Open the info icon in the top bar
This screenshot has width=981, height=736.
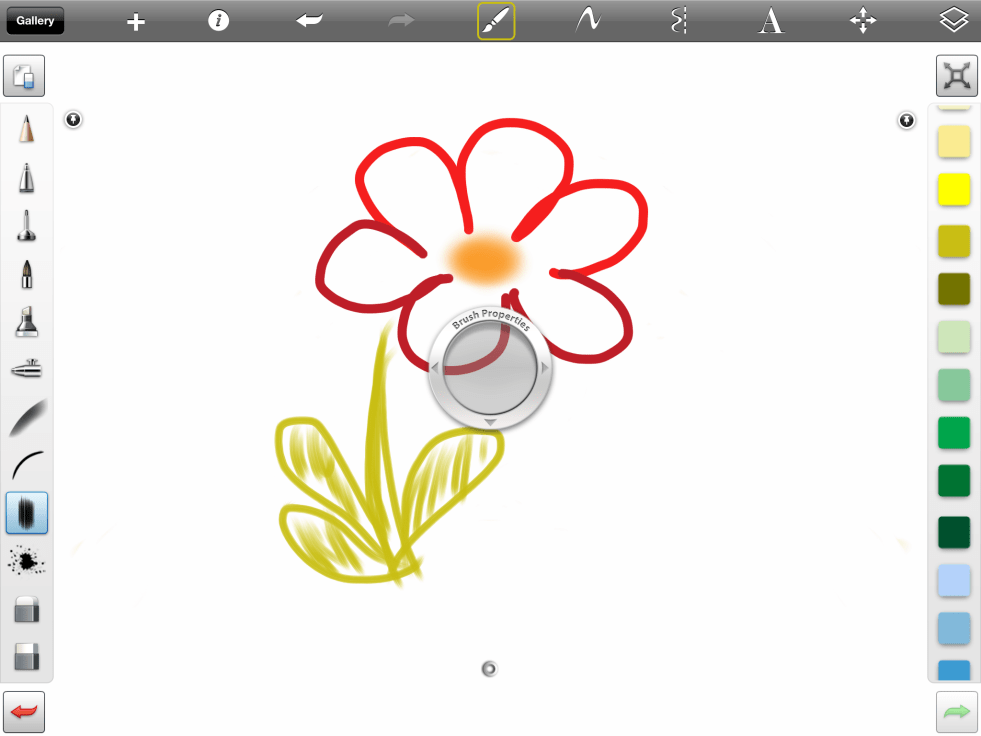coord(219,21)
